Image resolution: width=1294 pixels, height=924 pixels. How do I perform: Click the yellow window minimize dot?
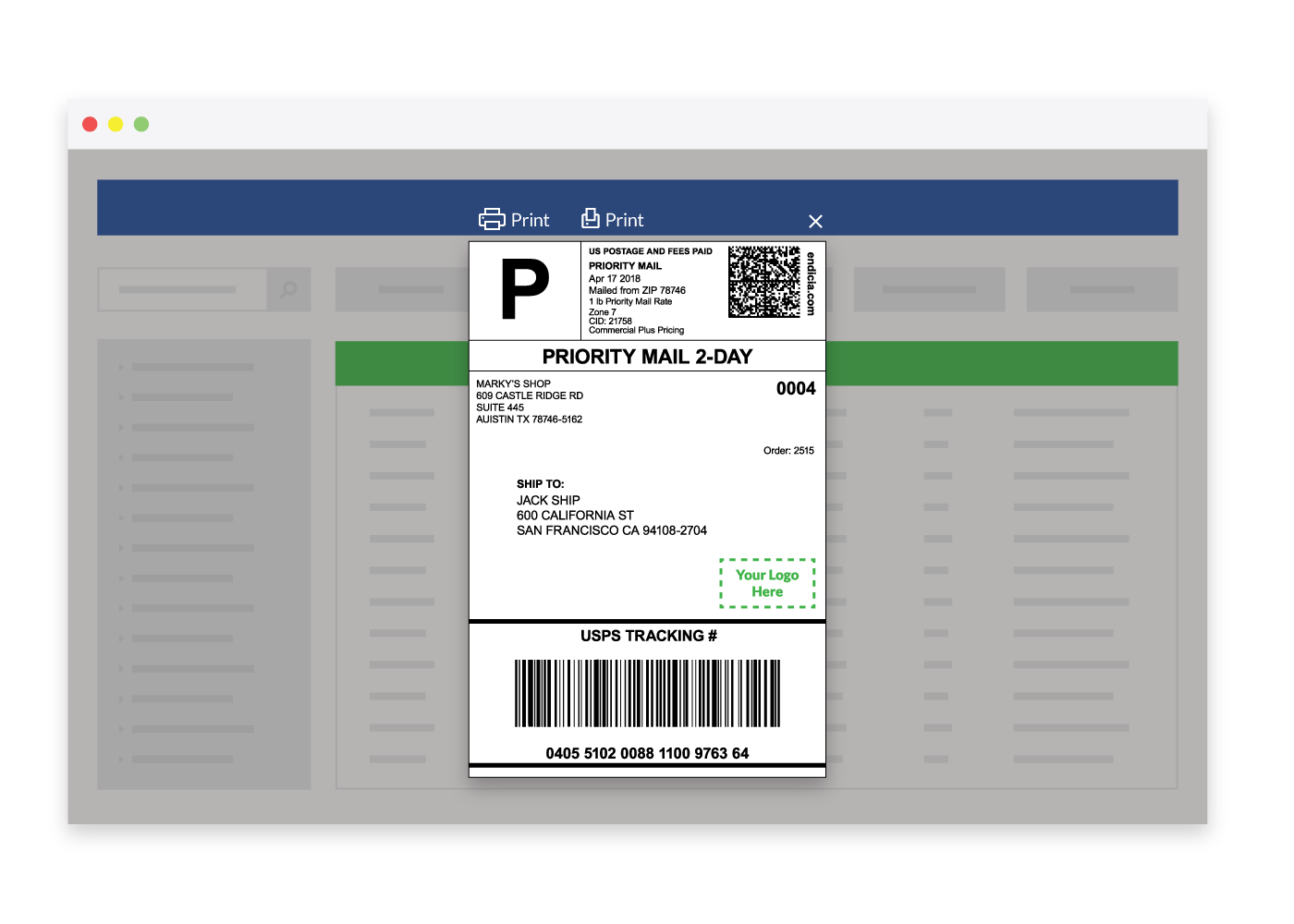click(116, 124)
